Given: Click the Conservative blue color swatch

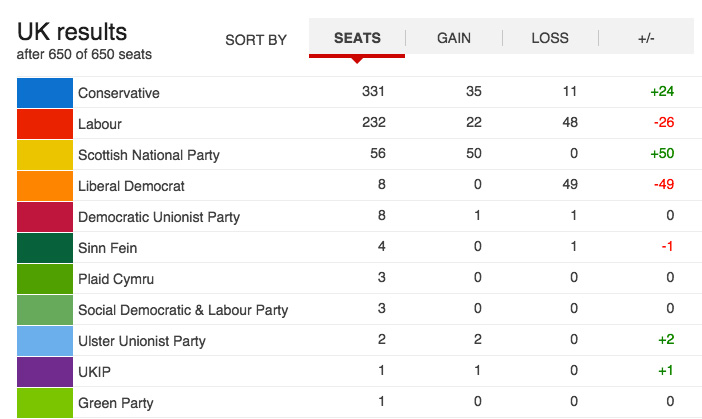Looking at the screenshot, I should click(47, 93).
